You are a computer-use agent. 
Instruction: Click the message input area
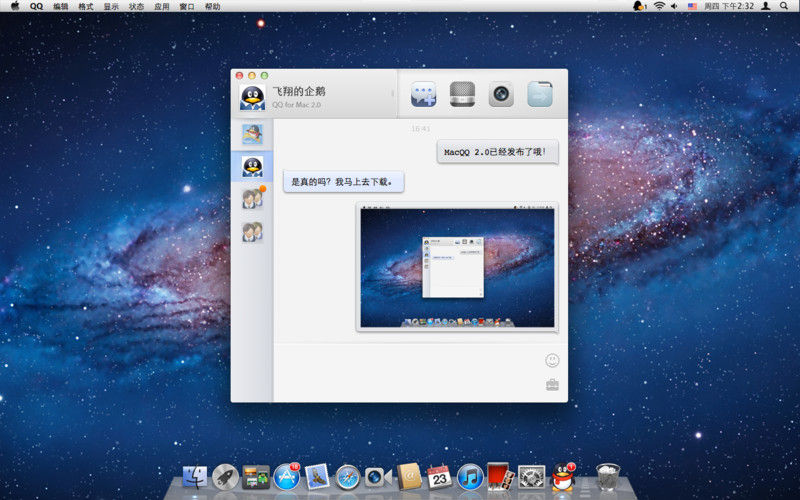pyautogui.click(x=408, y=372)
